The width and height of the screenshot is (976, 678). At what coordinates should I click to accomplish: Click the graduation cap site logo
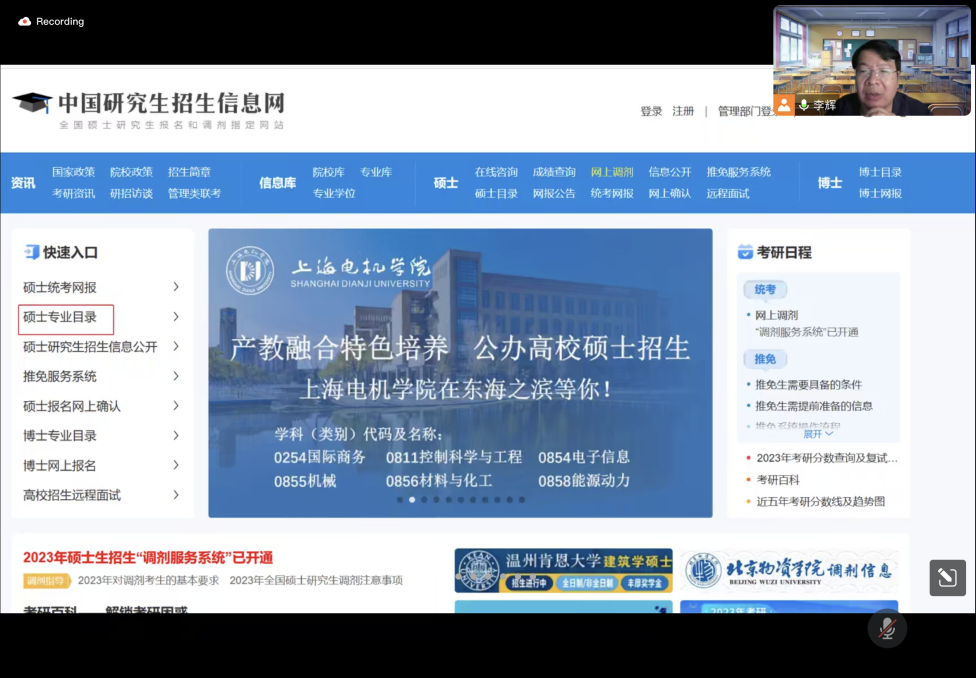coord(32,103)
